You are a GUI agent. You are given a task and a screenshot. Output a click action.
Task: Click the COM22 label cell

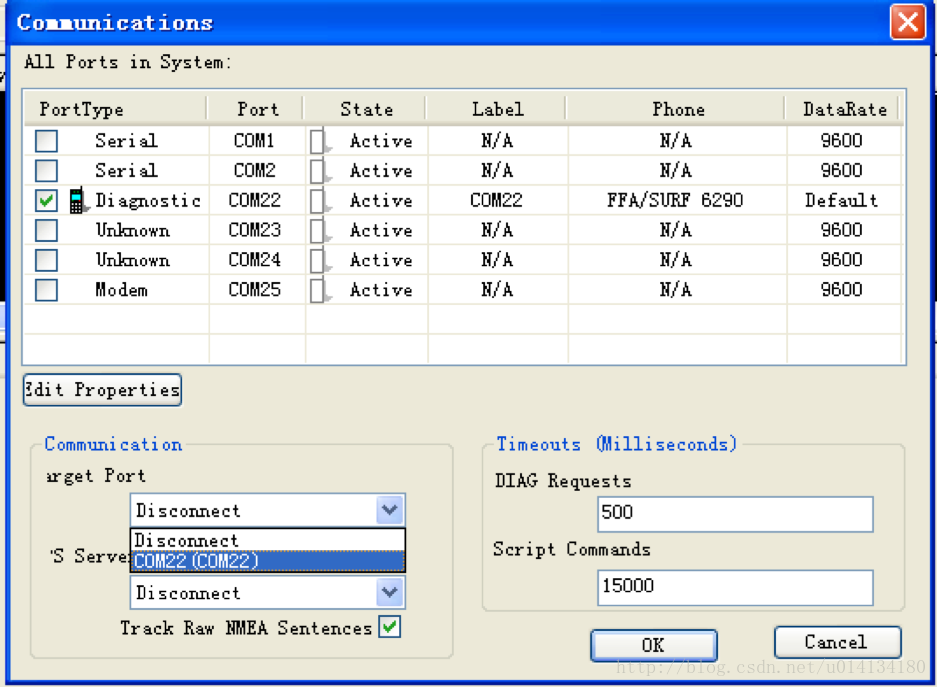[x=496, y=200]
